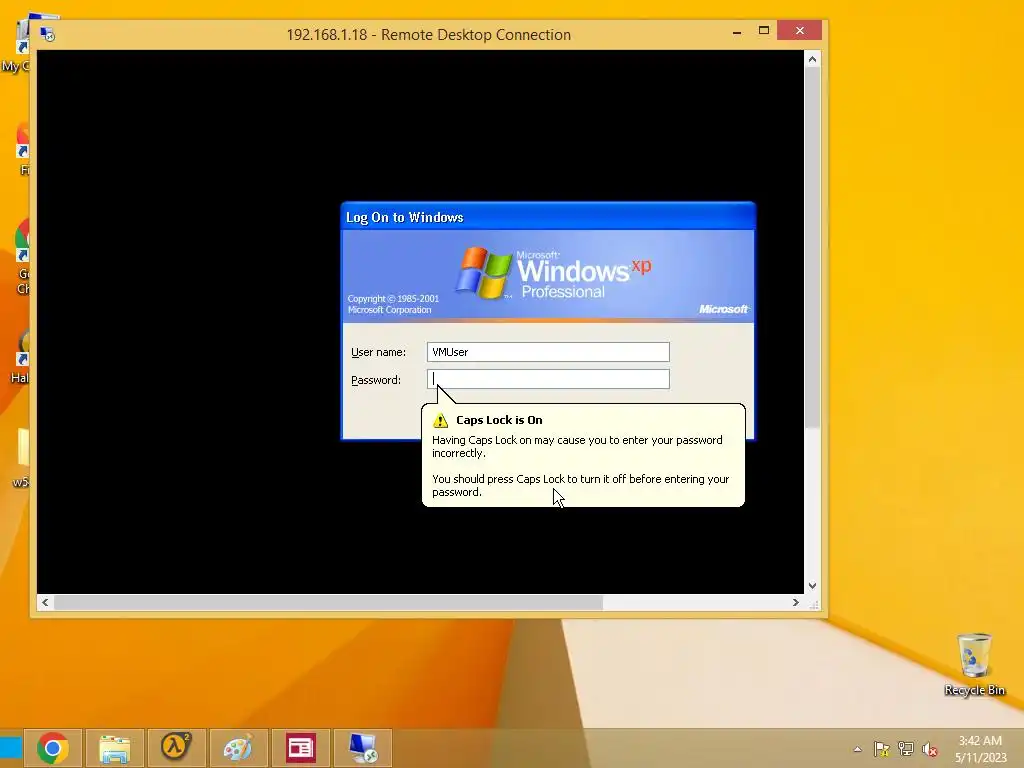Click the horizontal scrollbar right arrow
The height and width of the screenshot is (768, 1024).
click(x=795, y=602)
